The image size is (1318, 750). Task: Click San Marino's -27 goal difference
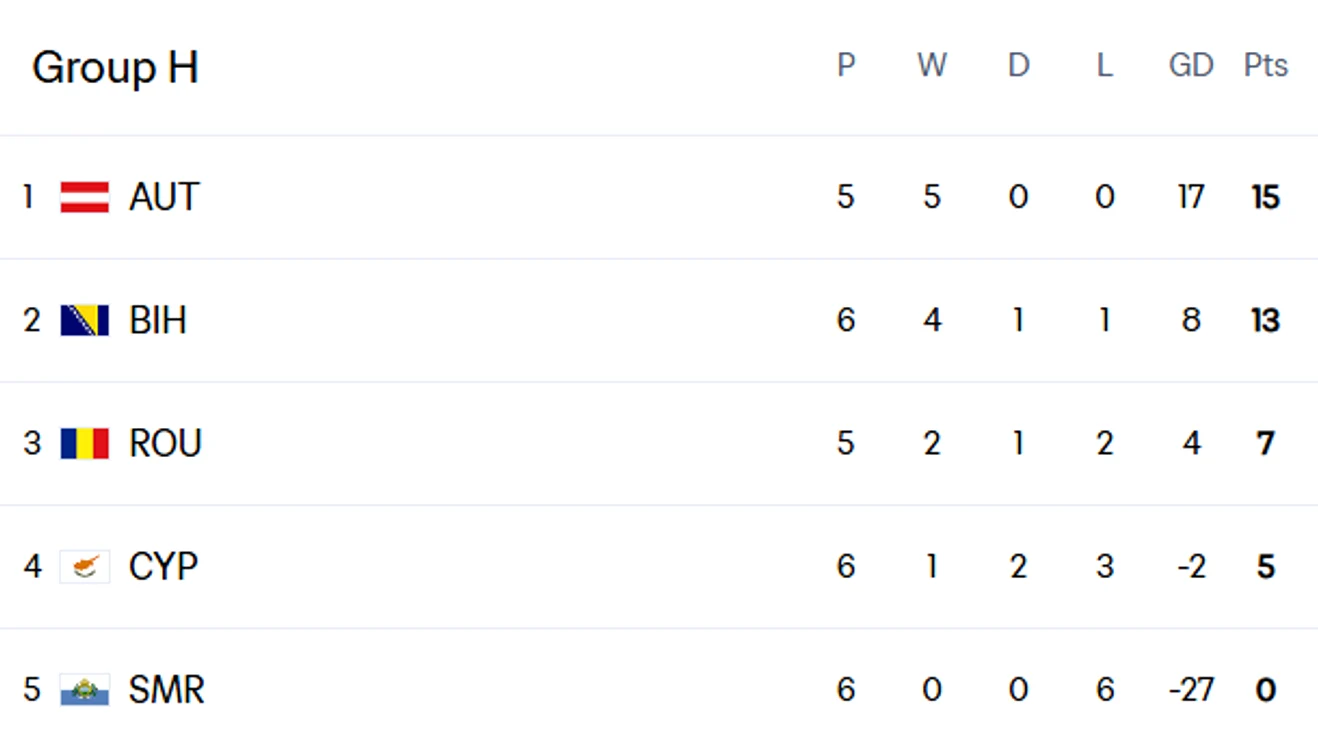click(x=1191, y=690)
